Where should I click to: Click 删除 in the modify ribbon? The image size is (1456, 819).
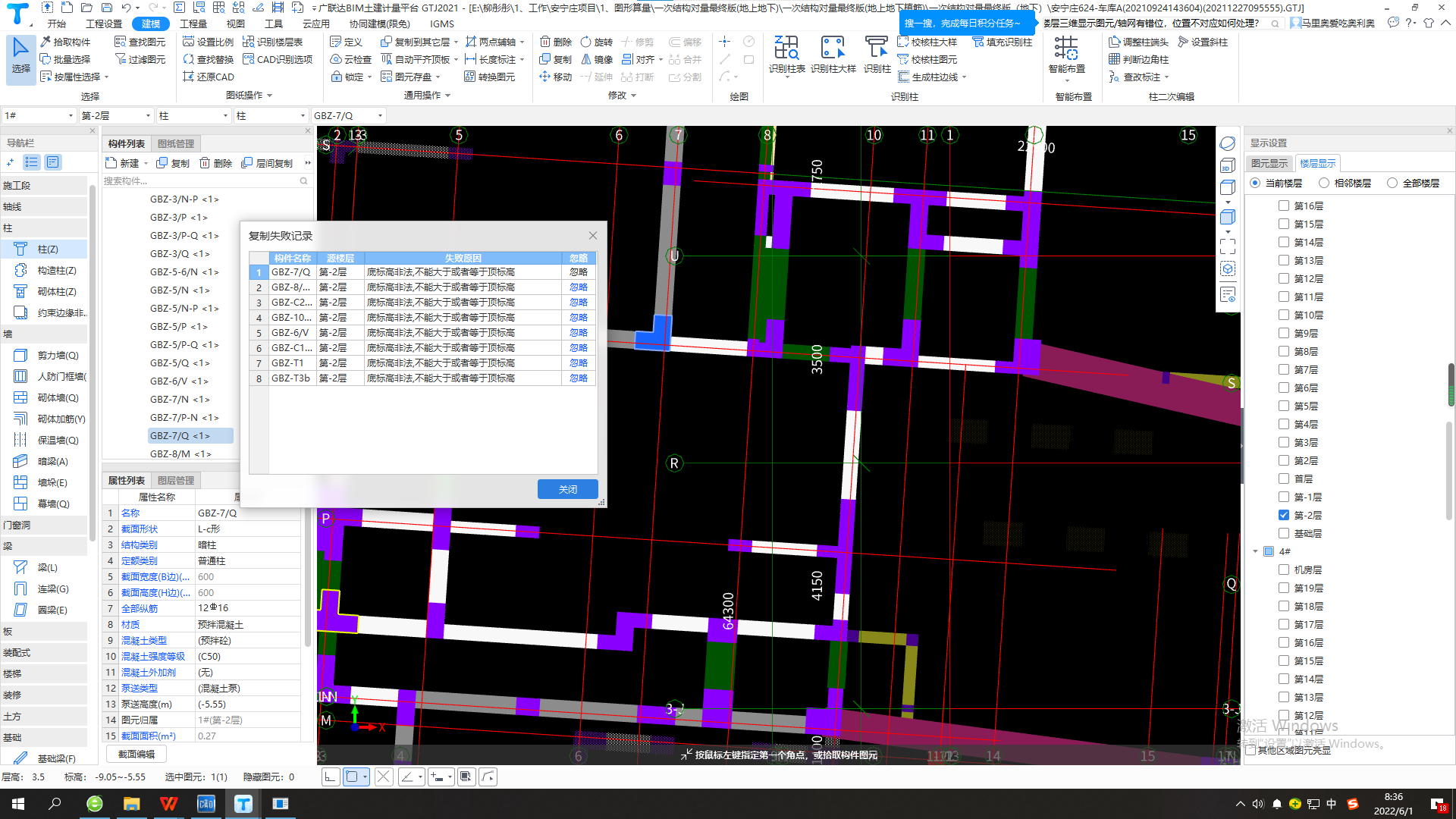tap(555, 42)
